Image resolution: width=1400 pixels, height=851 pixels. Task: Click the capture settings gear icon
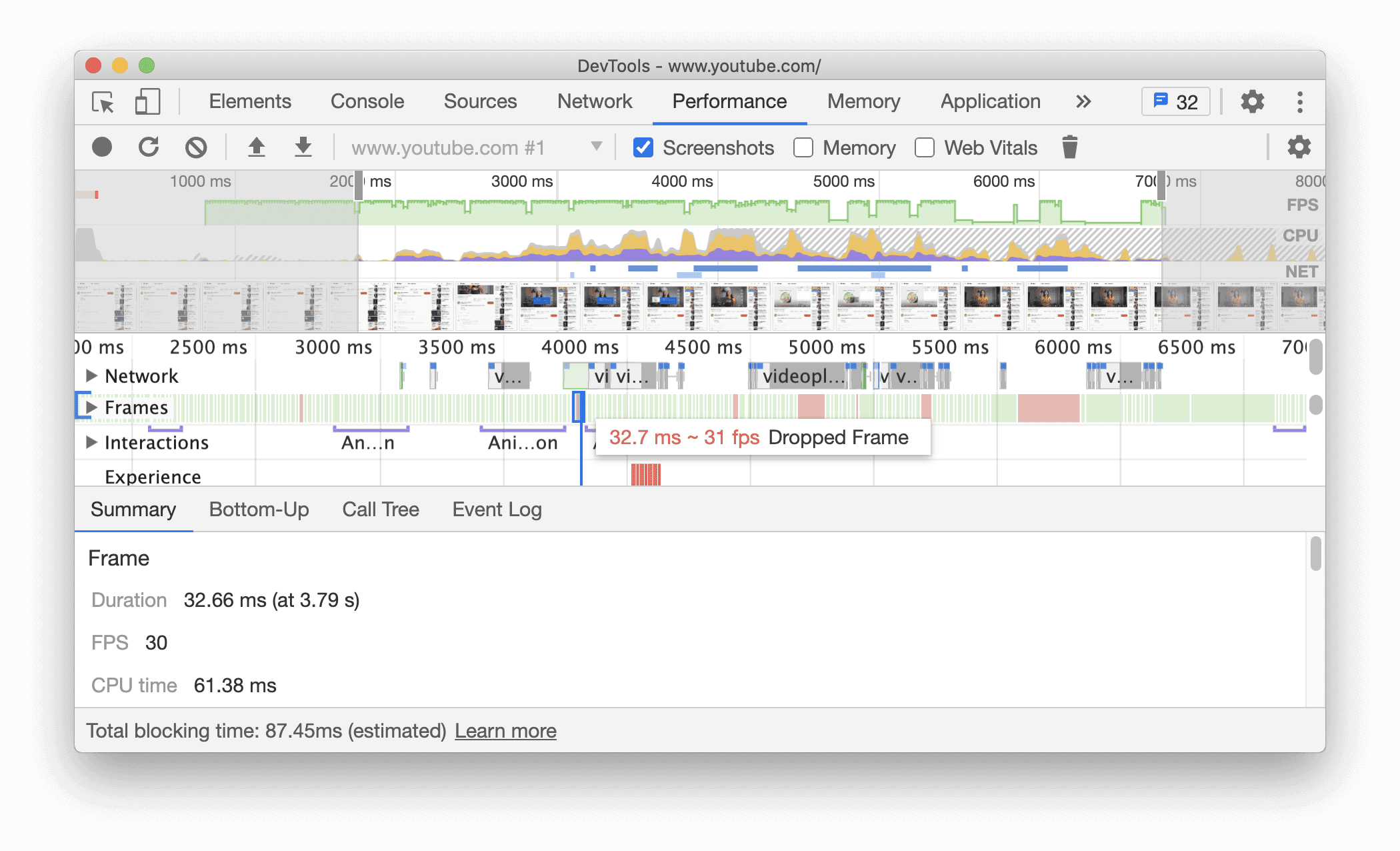(1299, 147)
